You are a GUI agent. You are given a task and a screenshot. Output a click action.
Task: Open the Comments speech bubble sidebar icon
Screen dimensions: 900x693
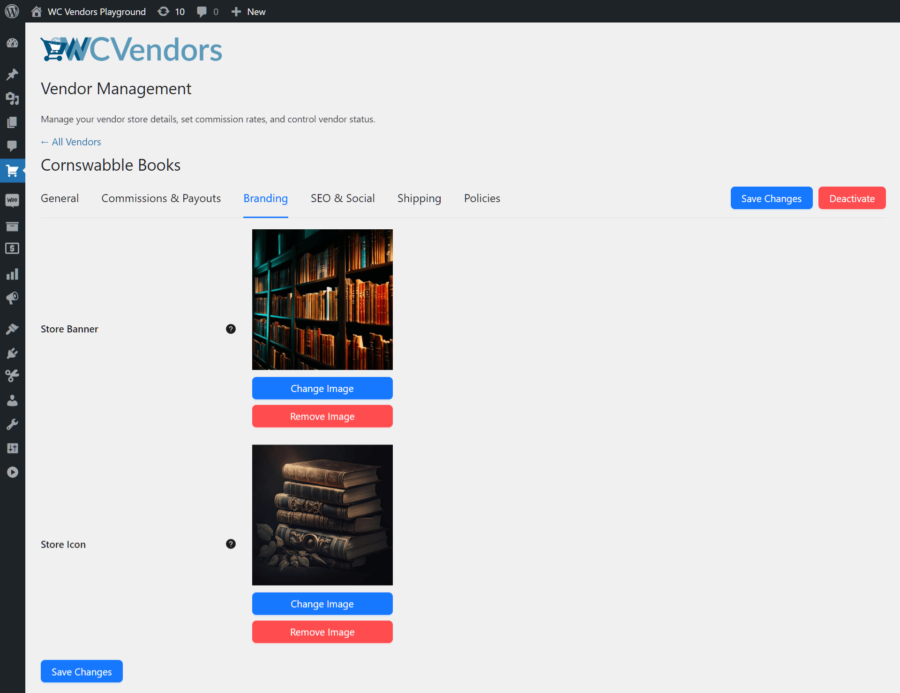12,145
